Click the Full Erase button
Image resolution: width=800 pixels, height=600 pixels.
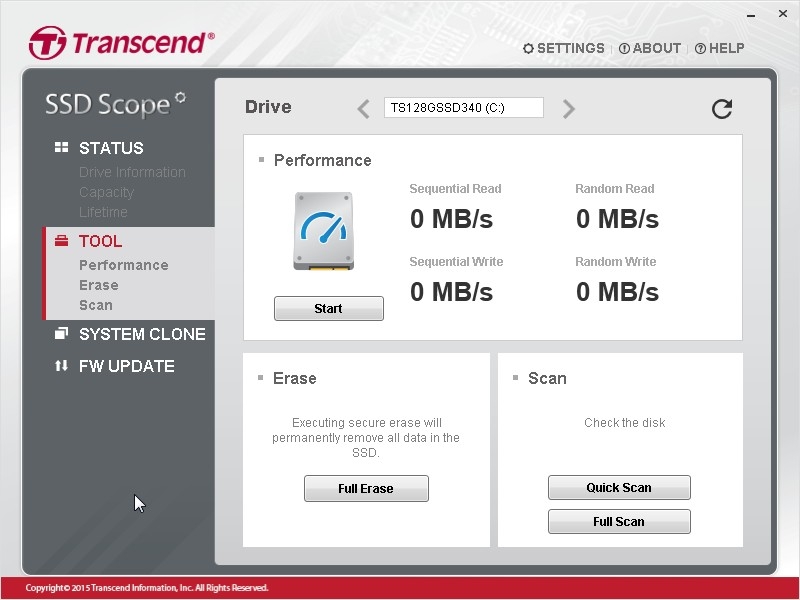click(x=366, y=489)
